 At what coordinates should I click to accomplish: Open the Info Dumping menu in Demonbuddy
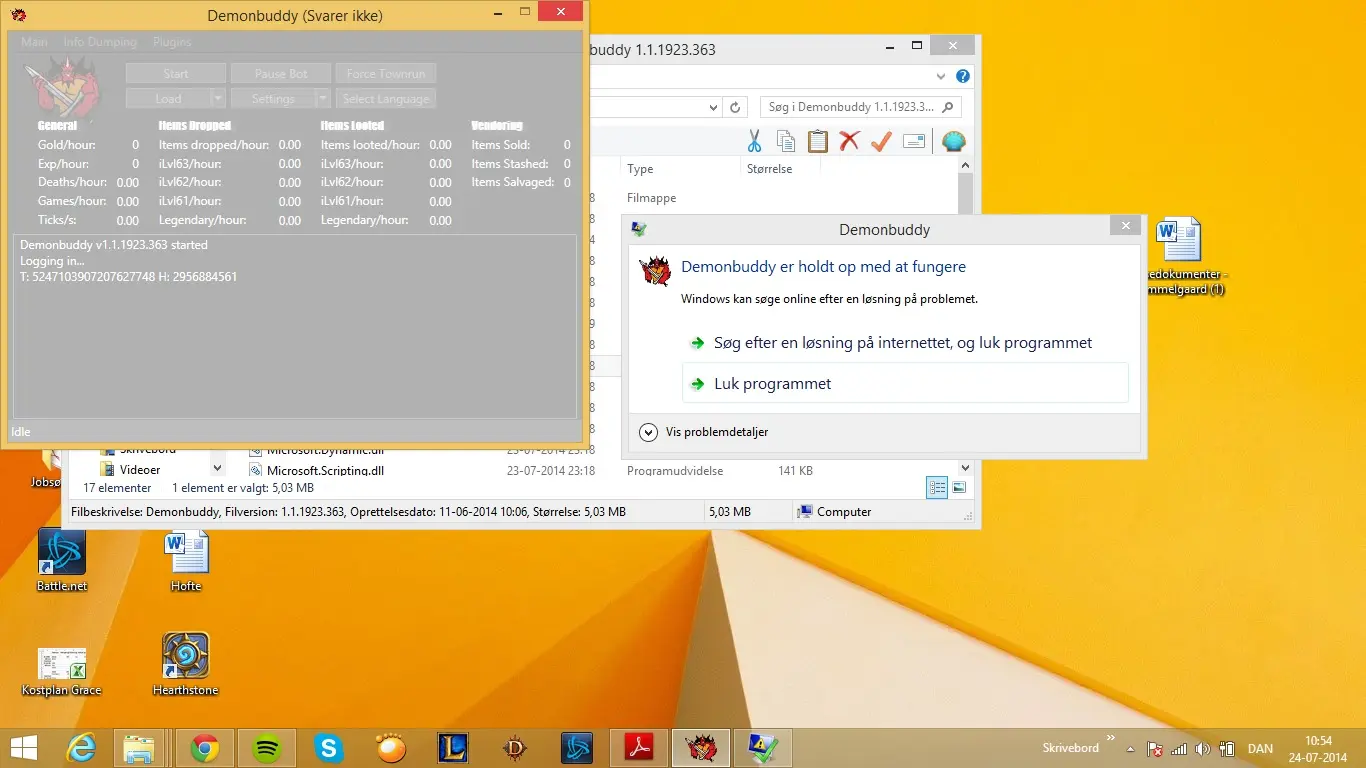click(x=100, y=42)
